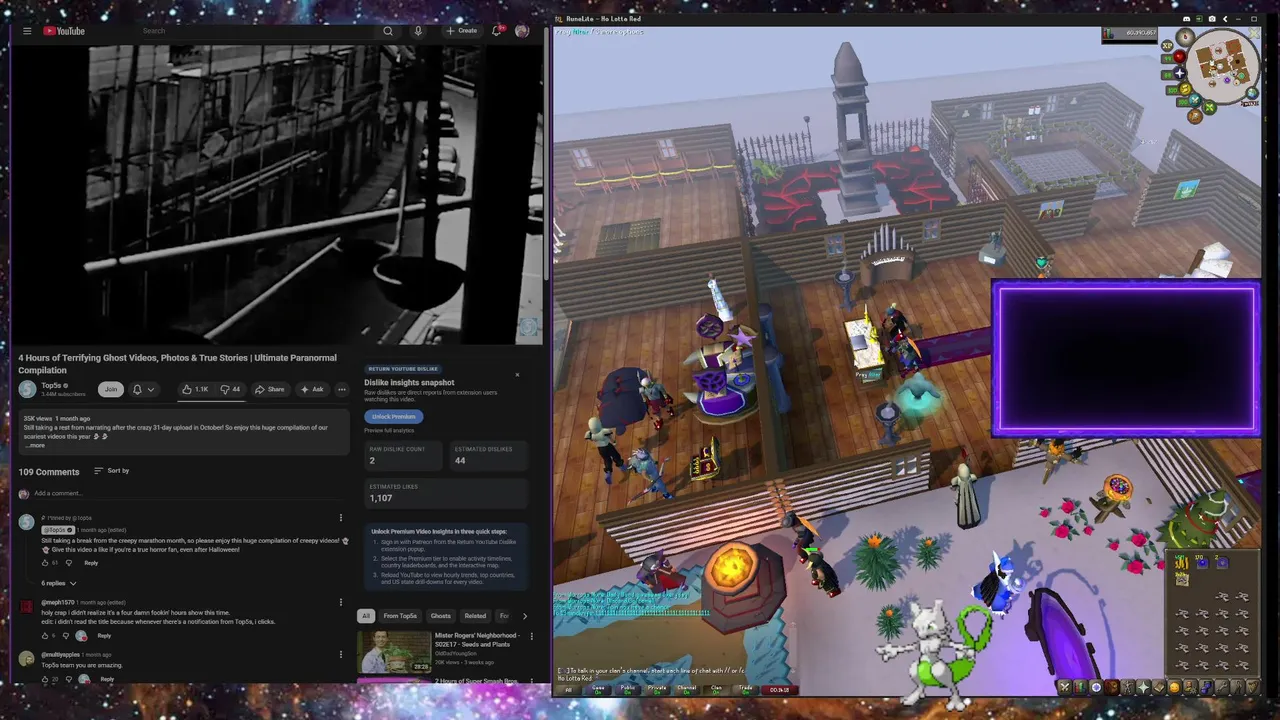Toggle the XP drops orb
This screenshot has width=1280, height=720.
click(1167, 45)
